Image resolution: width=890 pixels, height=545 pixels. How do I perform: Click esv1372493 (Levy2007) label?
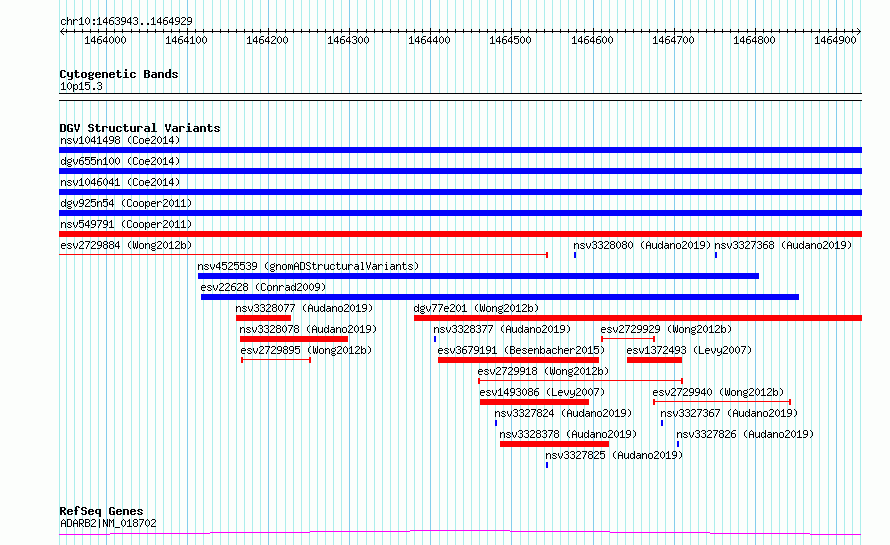tap(689, 350)
